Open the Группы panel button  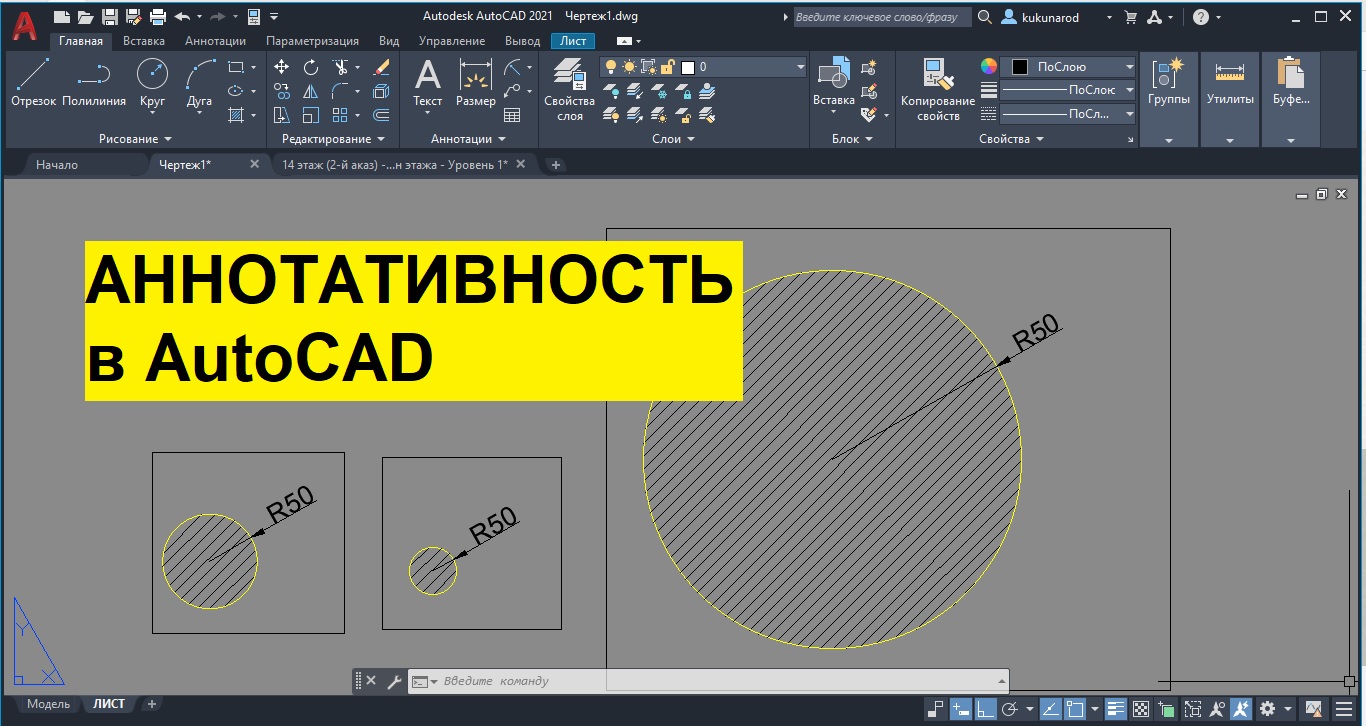point(1168,98)
